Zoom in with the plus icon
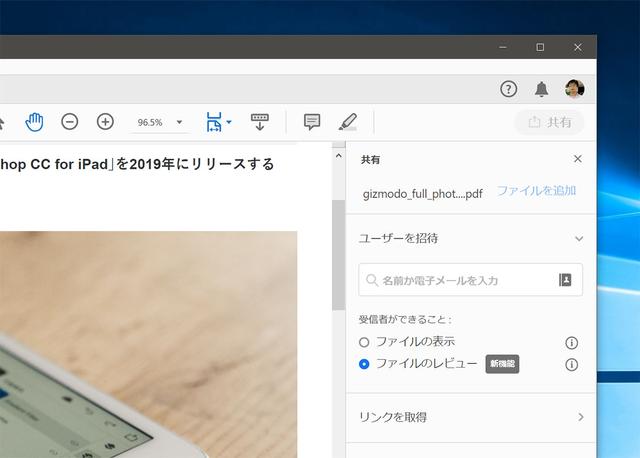Image resolution: width=640 pixels, height=458 pixels. click(105, 122)
